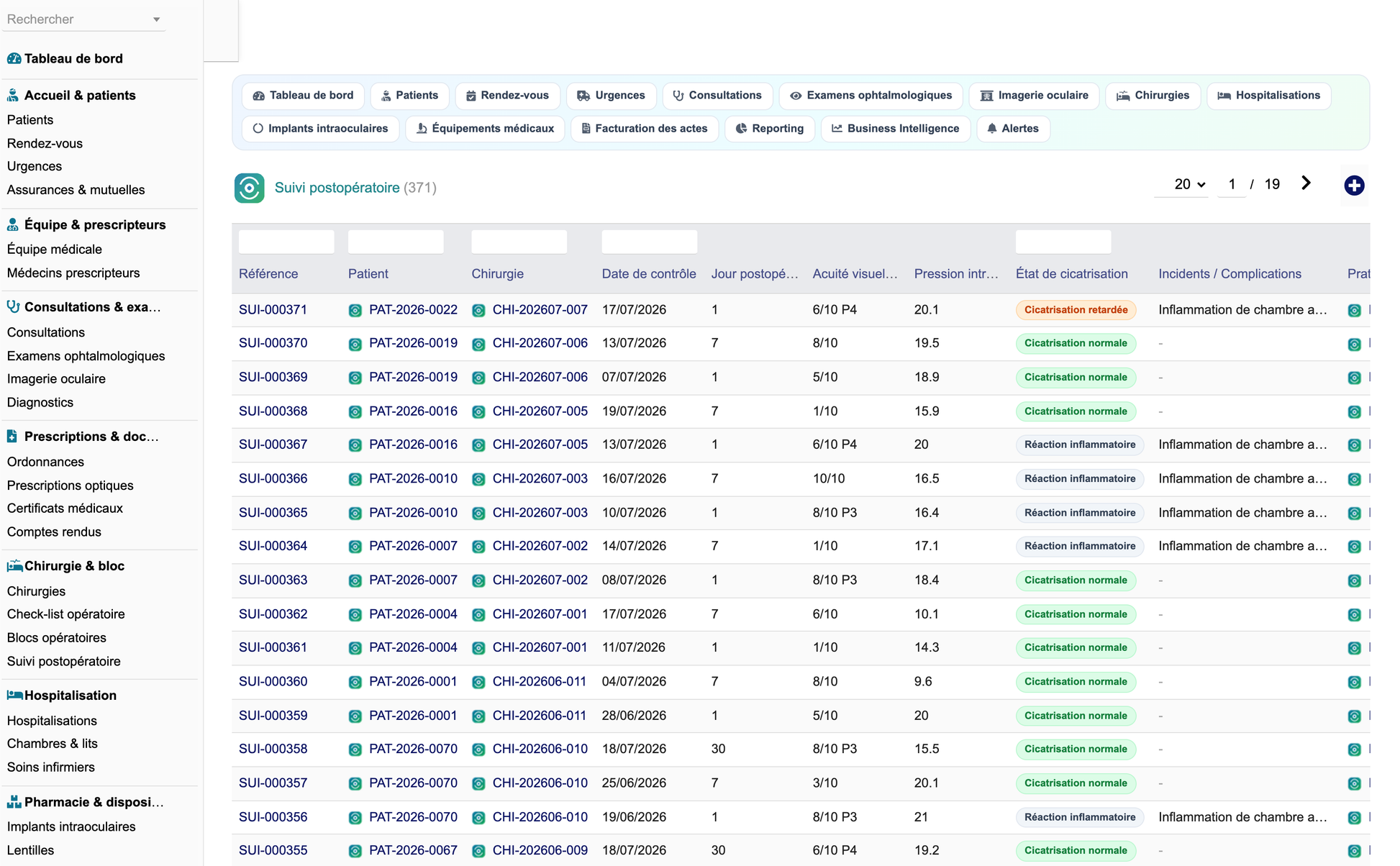This screenshot has height=866, width=1400.
Task: Click Cicatrisation retardée badge in SUI-000371 row
Action: [1076, 310]
